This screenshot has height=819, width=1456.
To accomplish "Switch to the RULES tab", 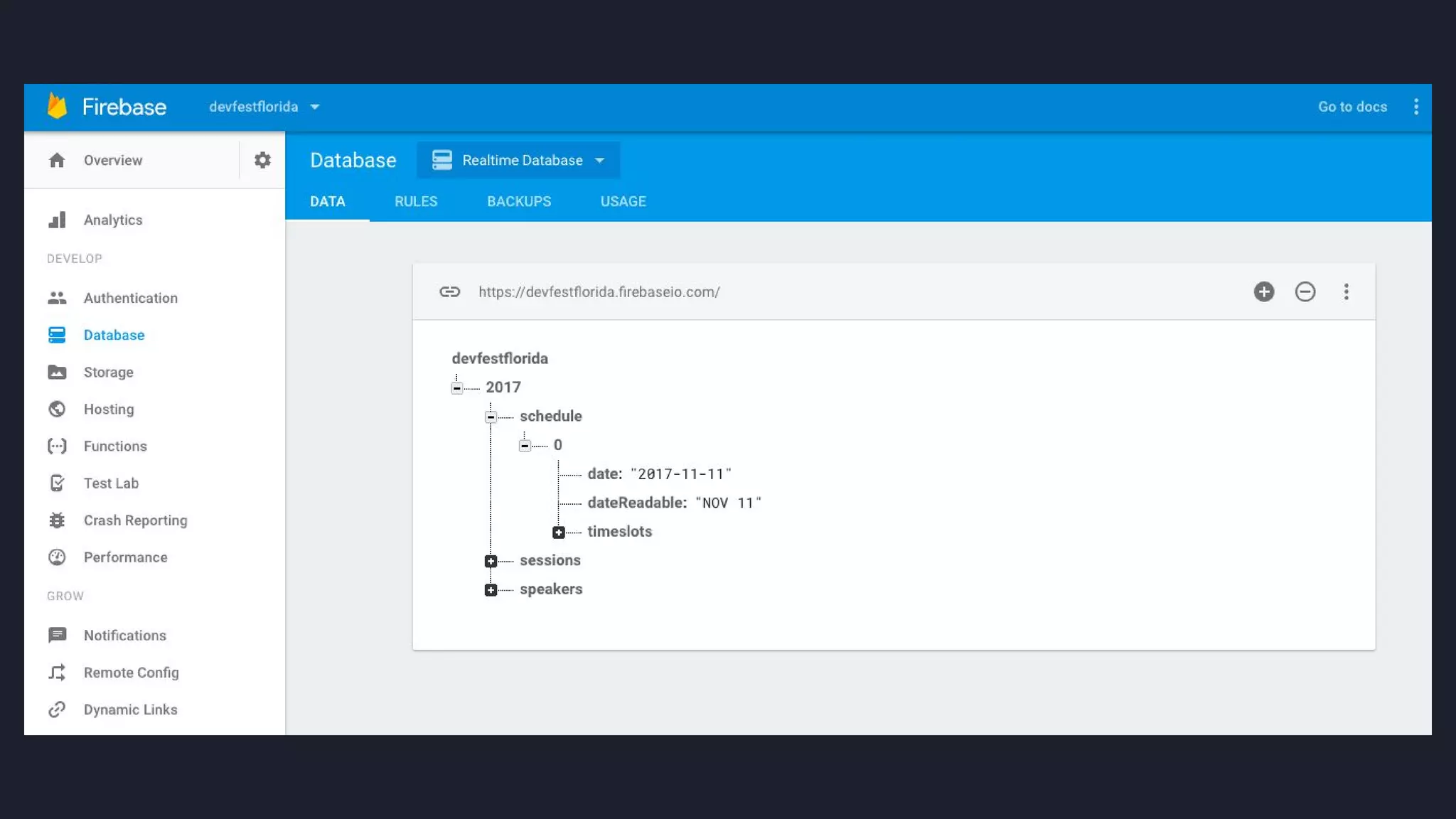I will [x=416, y=202].
